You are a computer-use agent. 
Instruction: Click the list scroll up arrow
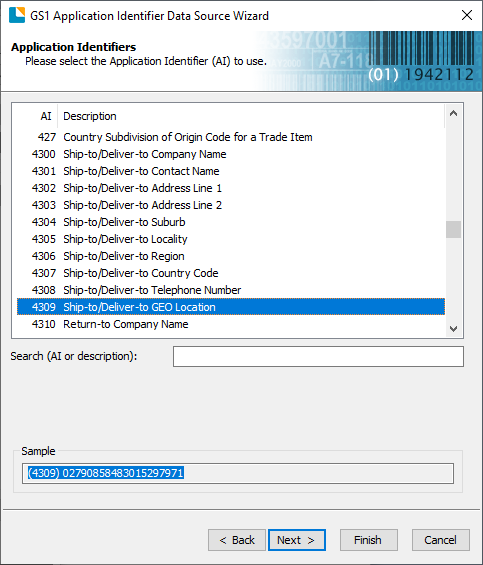click(x=453, y=114)
